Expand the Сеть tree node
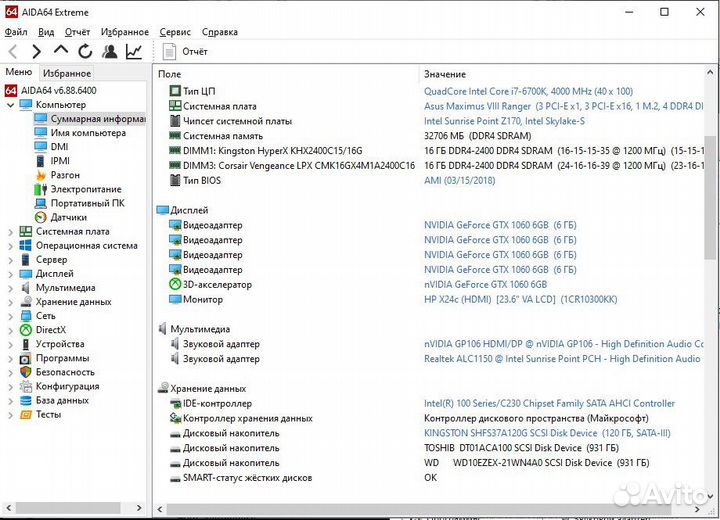Viewport: 720px width, 520px height. pos(11,317)
